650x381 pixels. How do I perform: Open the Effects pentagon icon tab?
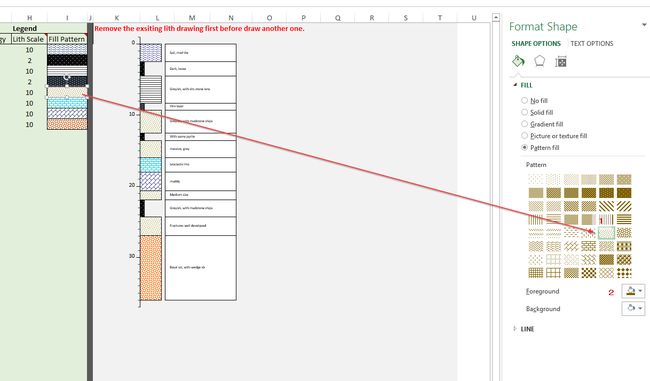click(539, 61)
